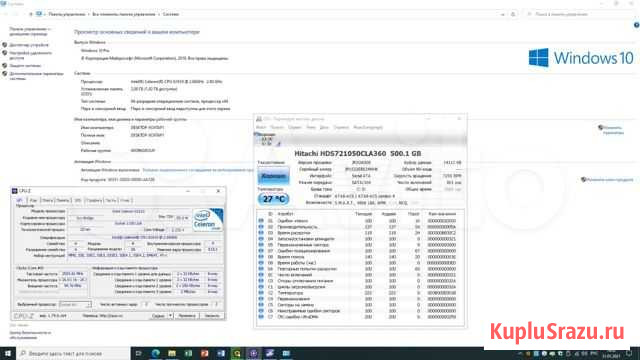Open the Help icon in System window
The width and height of the screenshot is (640, 360).
(636, 25)
